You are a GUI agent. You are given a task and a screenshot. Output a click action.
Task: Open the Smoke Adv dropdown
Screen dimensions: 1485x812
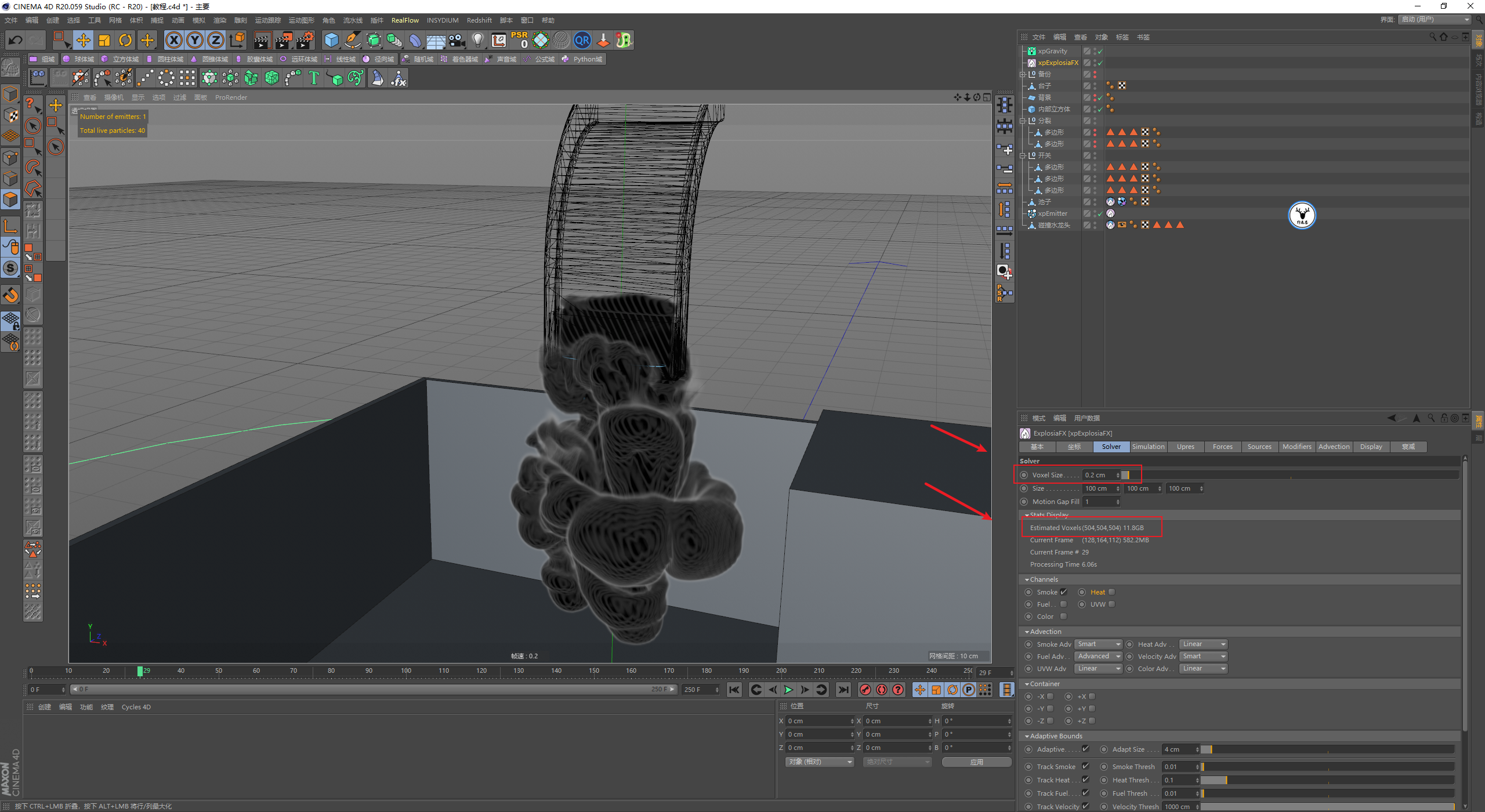tap(1099, 644)
